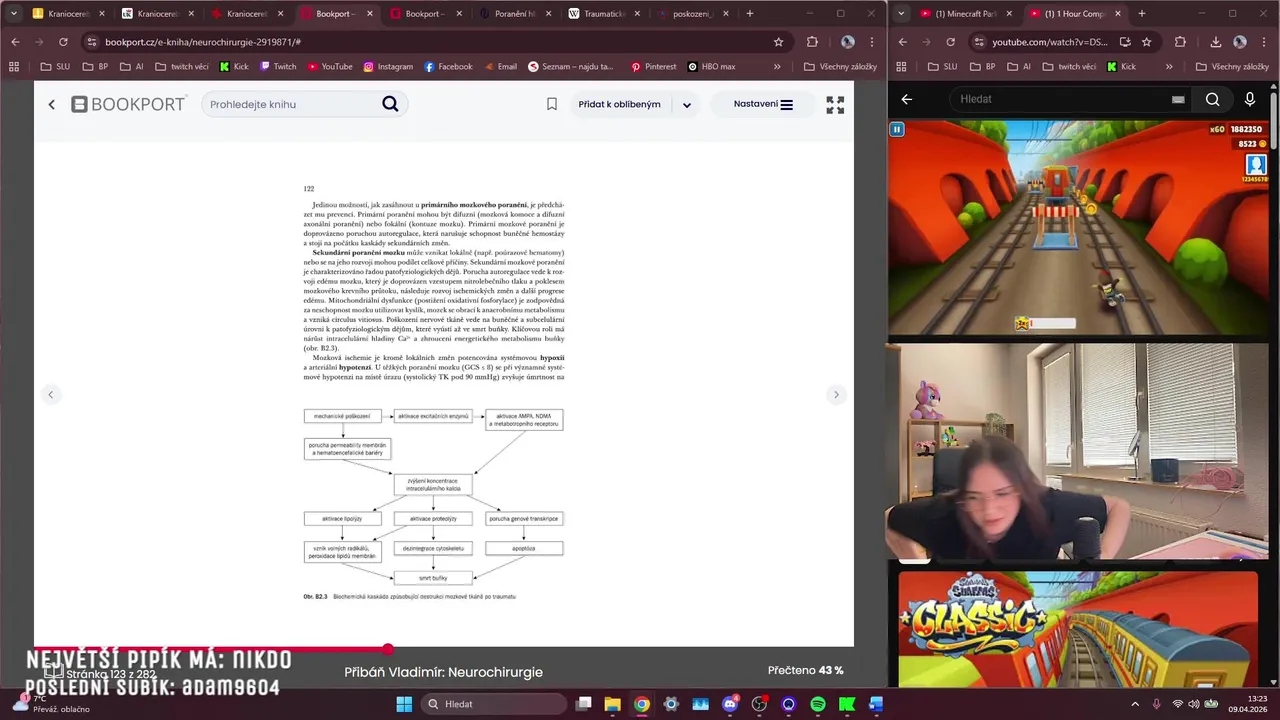The height and width of the screenshot is (720, 1280).
Task: Expand the dropdown next to Přidat k oblíbeným
Action: tap(686, 105)
